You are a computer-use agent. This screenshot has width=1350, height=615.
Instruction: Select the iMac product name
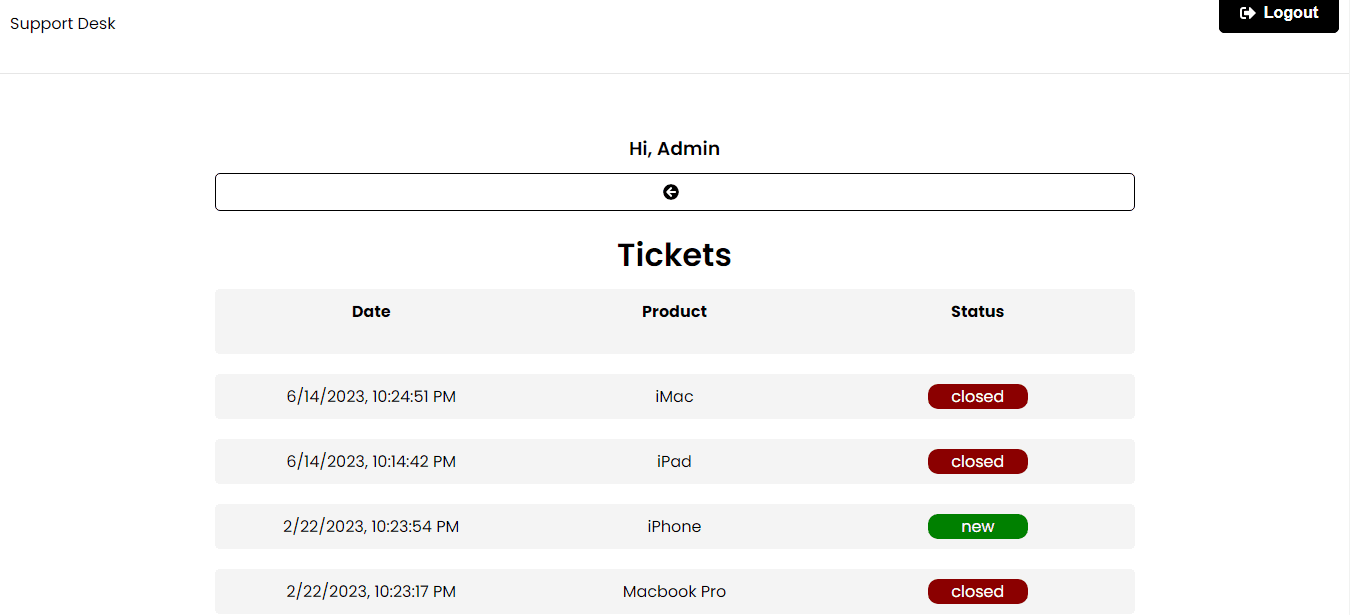674,397
